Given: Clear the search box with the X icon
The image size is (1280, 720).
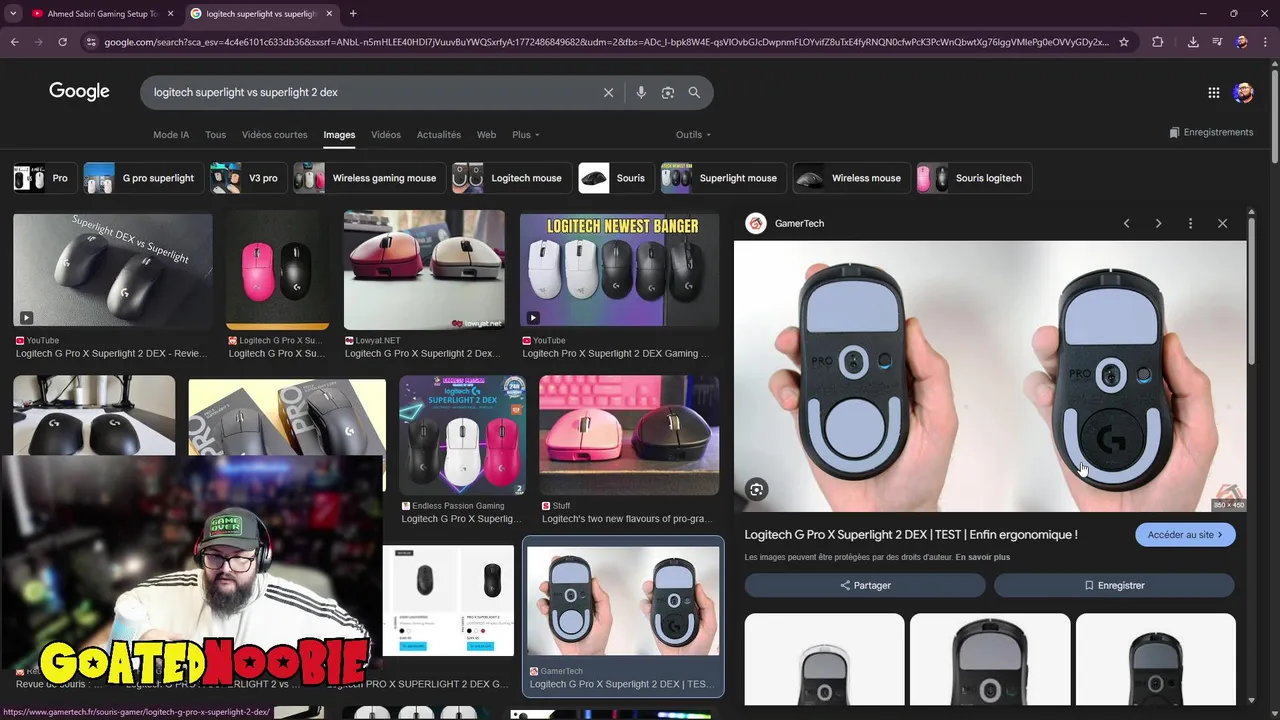Looking at the screenshot, I should coord(608,92).
